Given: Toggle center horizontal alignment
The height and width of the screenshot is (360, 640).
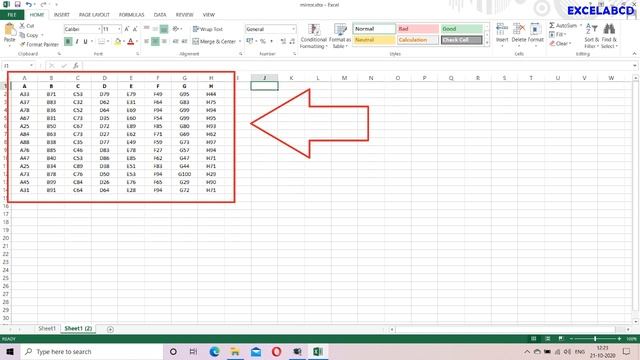Looking at the screenshot, I should 155,41.
